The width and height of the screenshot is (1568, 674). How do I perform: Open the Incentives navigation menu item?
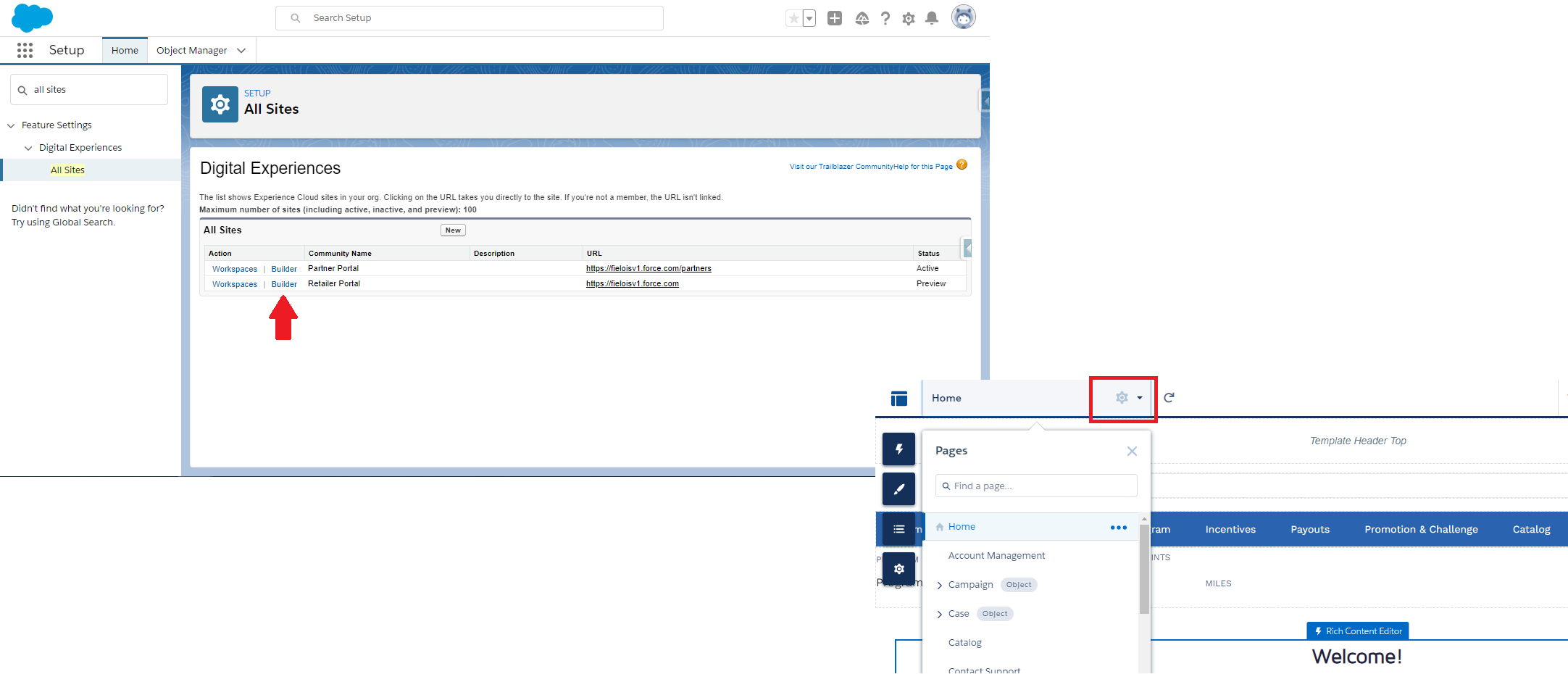point(1230,530)
